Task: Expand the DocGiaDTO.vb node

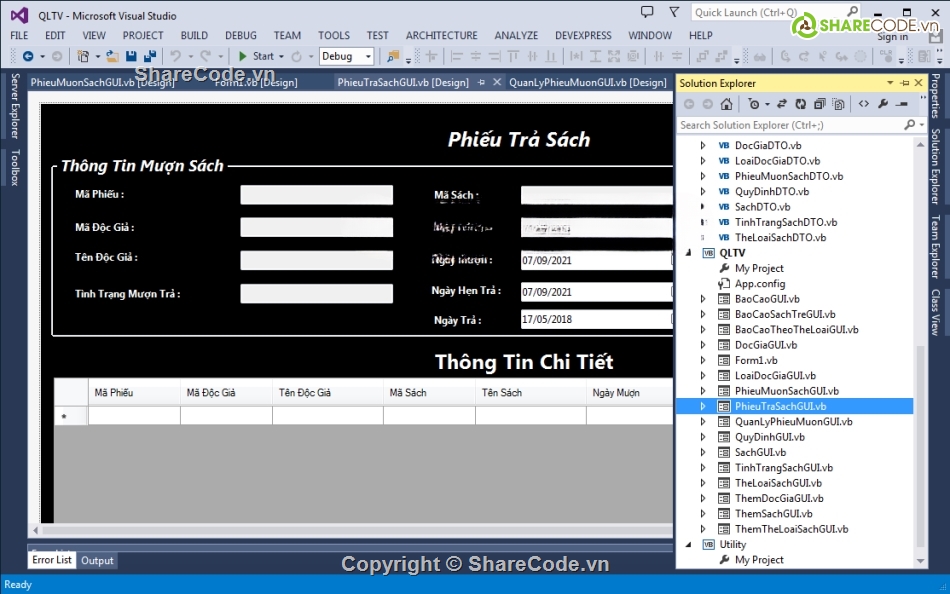Action: coord(703,145)
